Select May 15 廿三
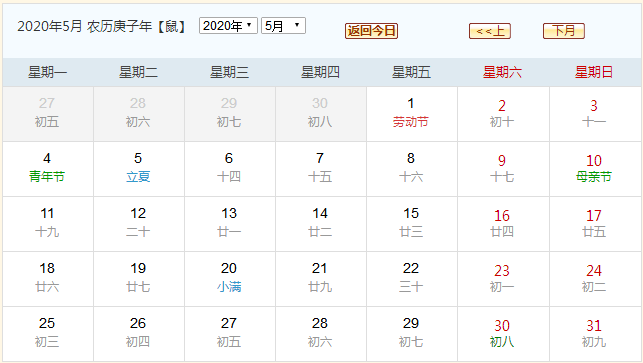This screenshot has height=363, width=643. pos(412,224)
